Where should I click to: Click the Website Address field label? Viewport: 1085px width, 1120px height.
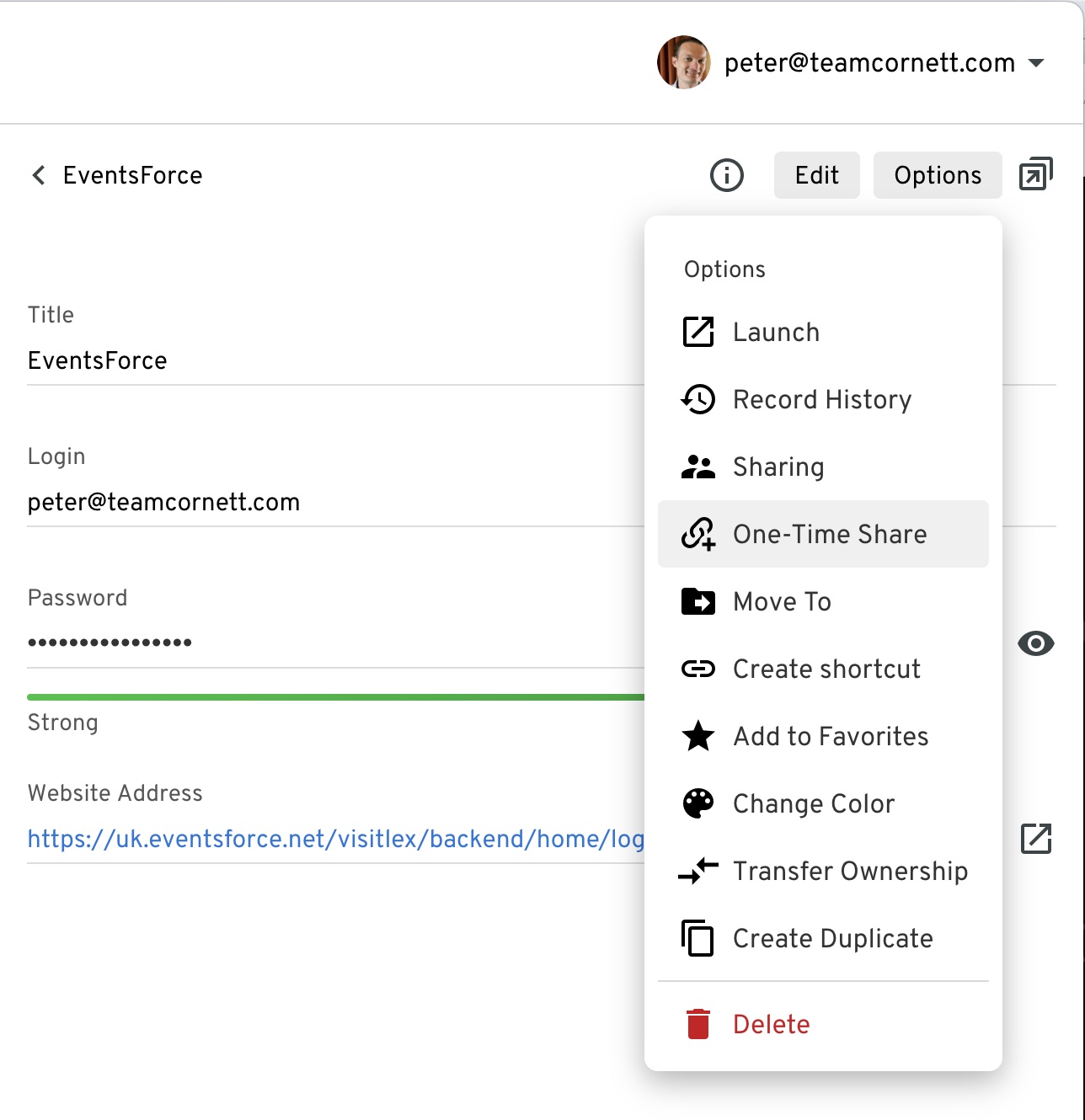click(115, 793)
